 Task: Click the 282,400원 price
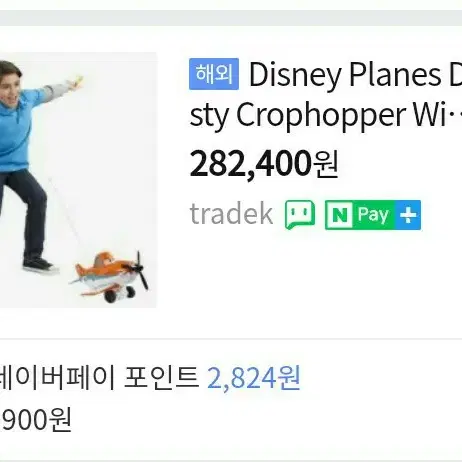264,164
